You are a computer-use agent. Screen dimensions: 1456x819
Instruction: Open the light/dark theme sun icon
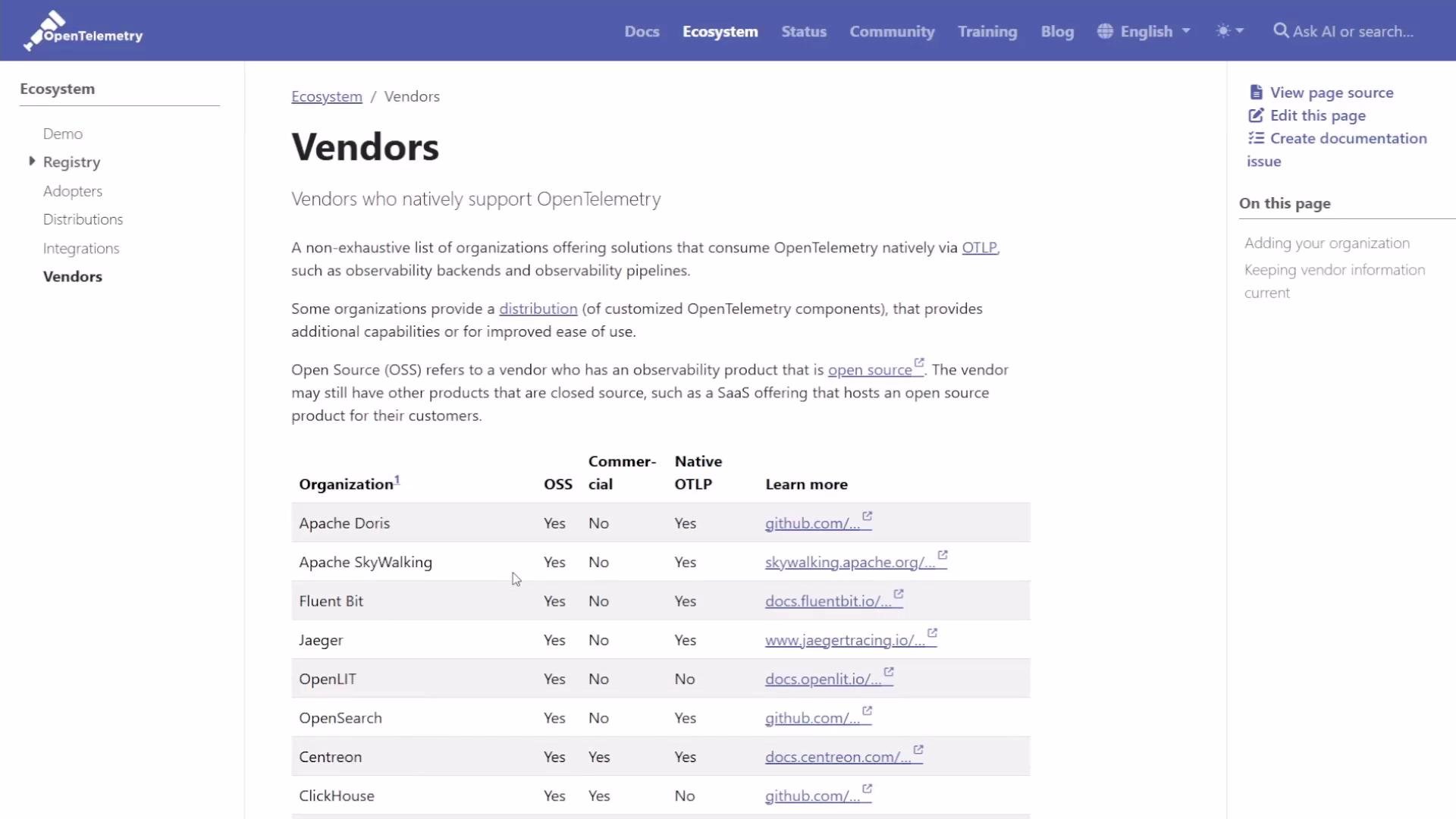1222,31
